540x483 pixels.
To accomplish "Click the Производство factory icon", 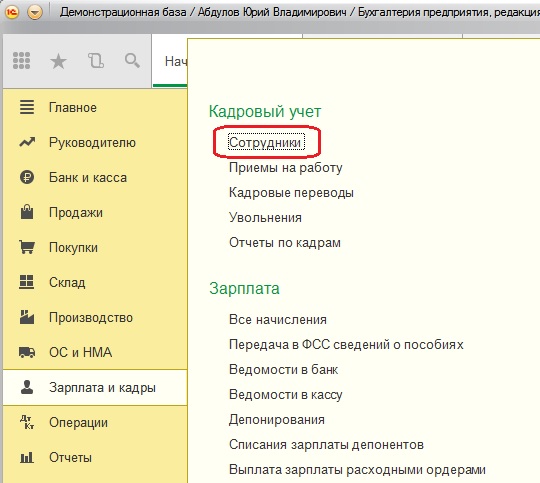I will pyautogui.click(x=27, y=317).
